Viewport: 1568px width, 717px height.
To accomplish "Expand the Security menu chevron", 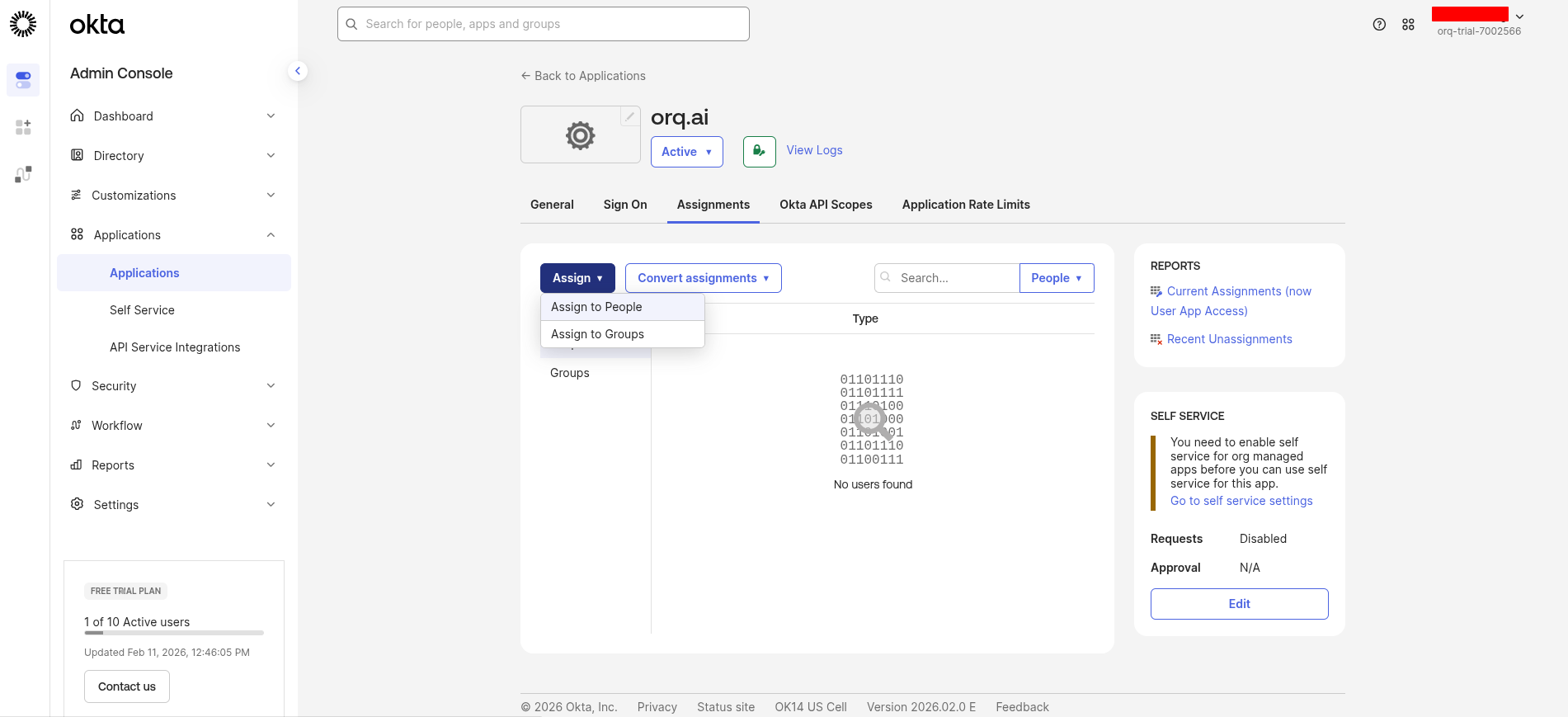I will point(271,385).
